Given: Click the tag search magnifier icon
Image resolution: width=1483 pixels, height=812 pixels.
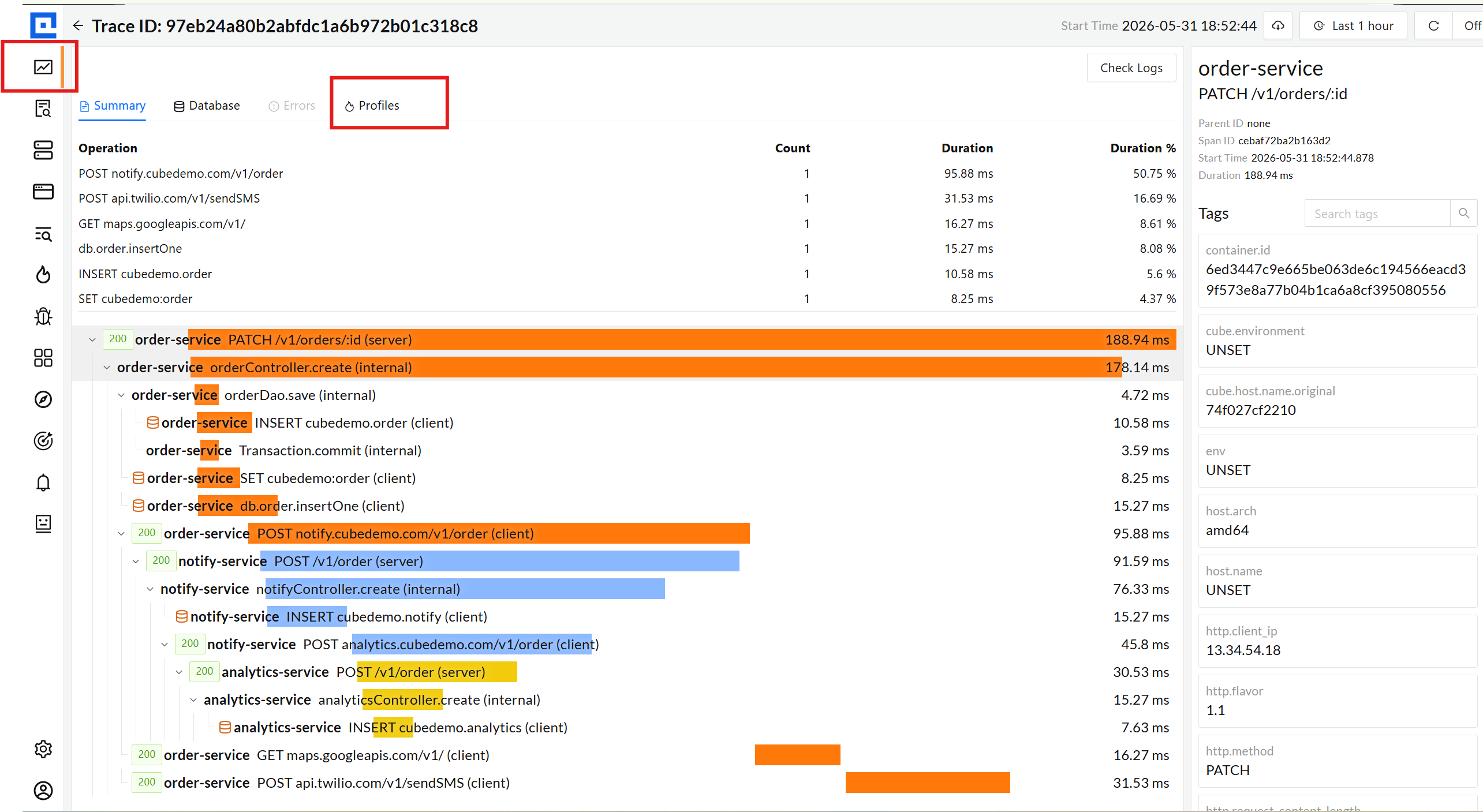Looking at the screenshot, I should pos(1463,214).
